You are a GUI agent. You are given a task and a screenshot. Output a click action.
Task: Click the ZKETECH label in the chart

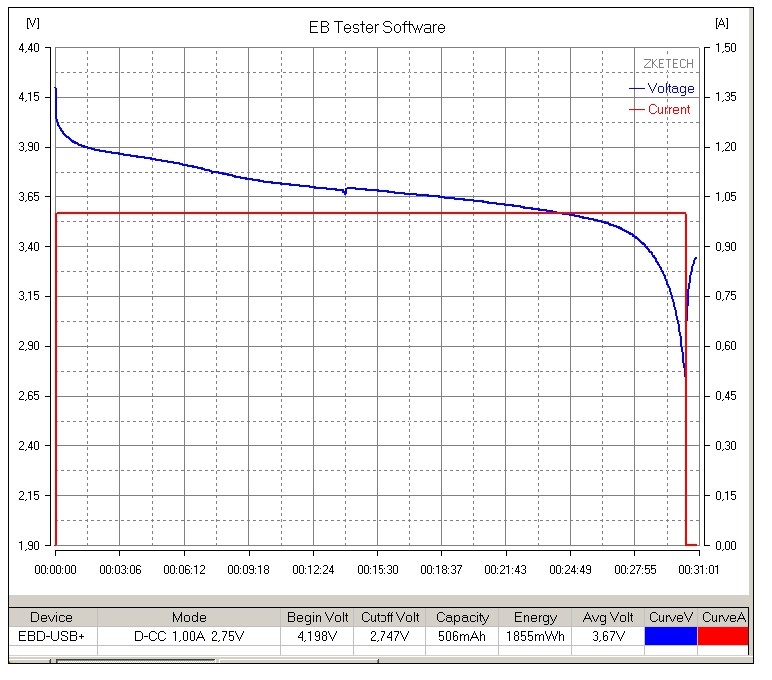pos(669,64)
